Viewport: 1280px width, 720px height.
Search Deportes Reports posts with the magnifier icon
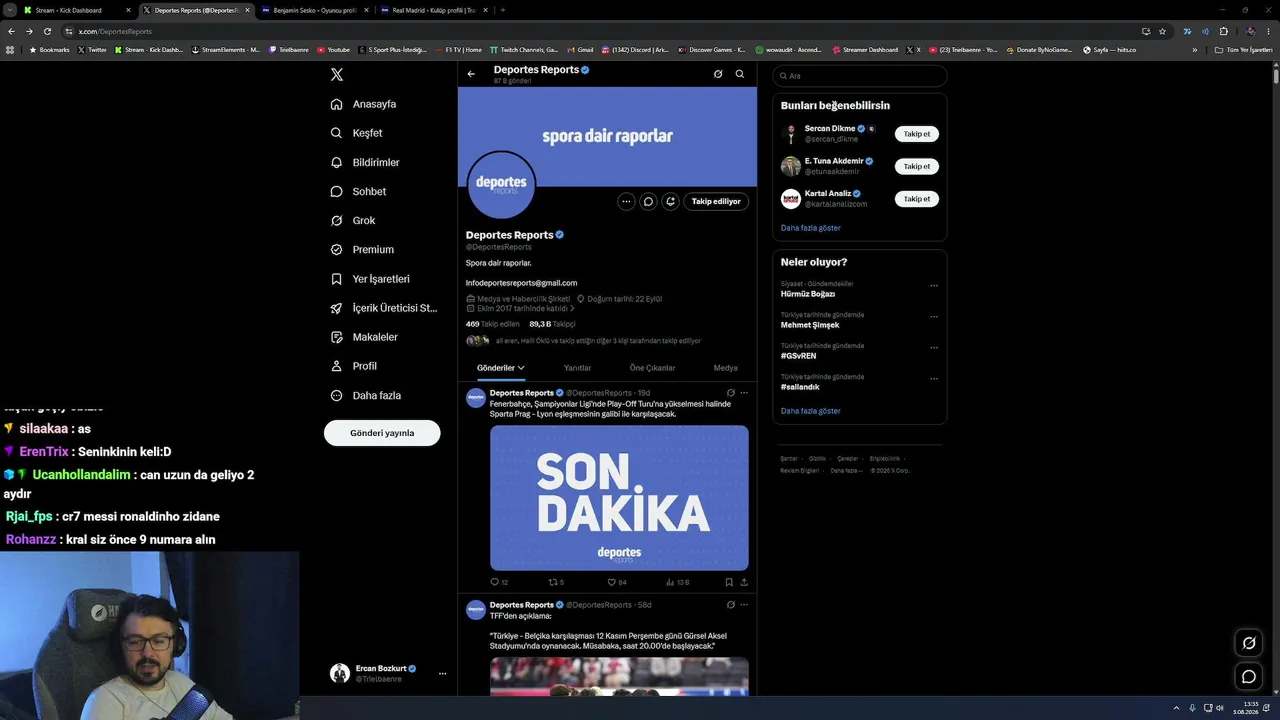(740, 74)
